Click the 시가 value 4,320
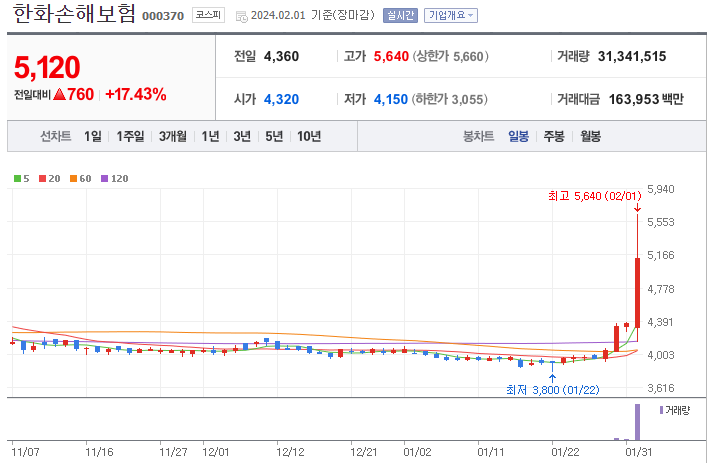707x463 pixels. 281,99
